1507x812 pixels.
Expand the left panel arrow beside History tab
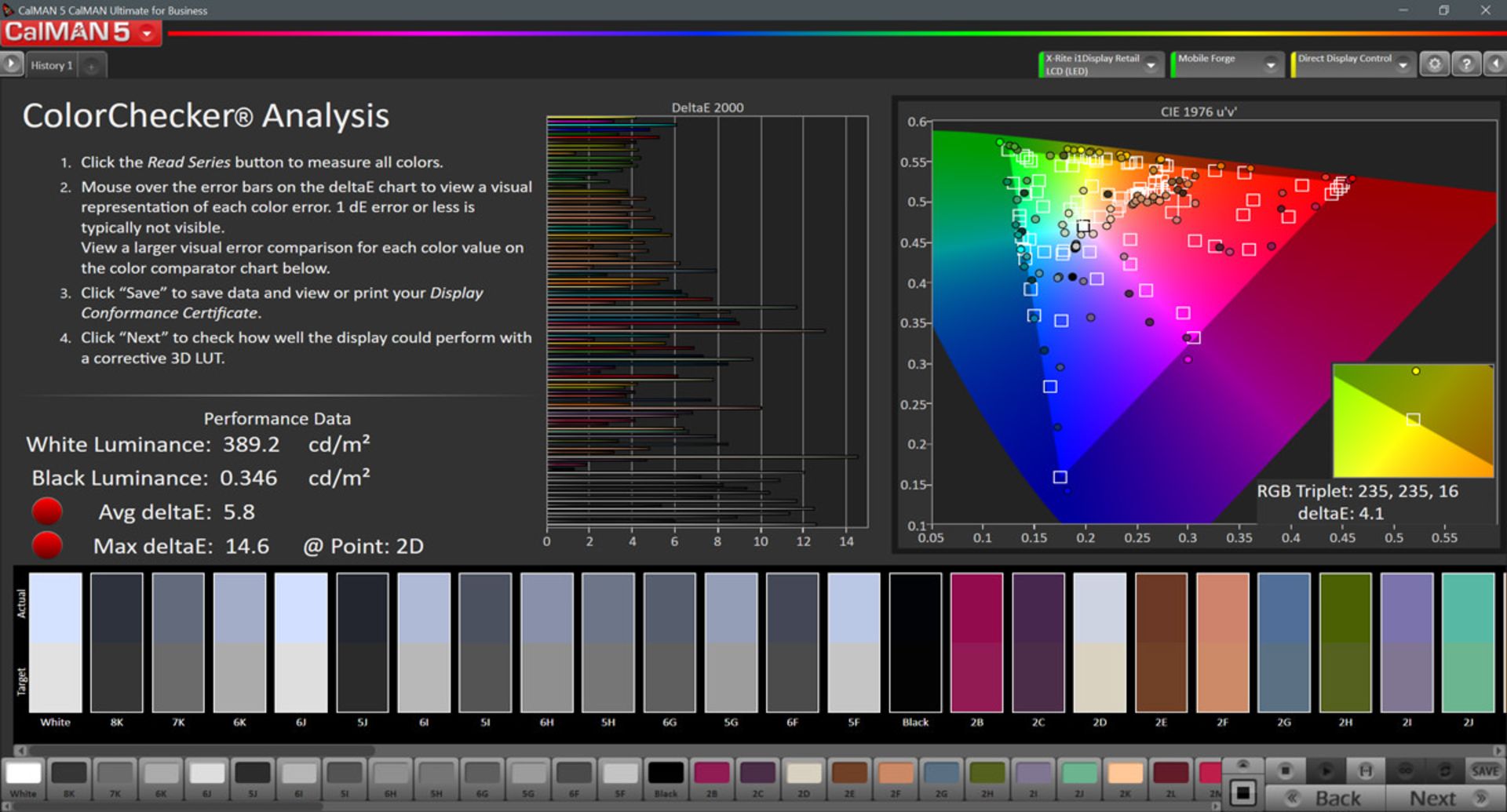(x=11, y=64)
